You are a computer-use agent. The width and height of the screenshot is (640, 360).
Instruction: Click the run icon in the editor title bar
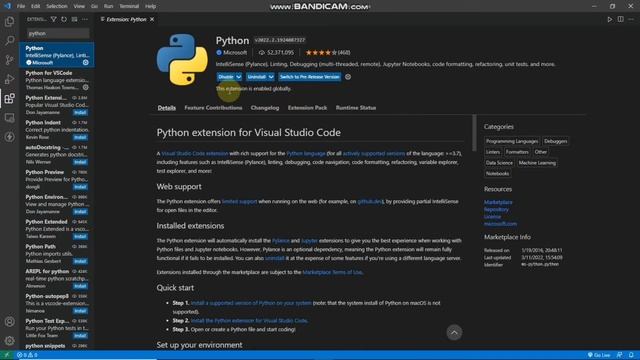coord(609,19)
